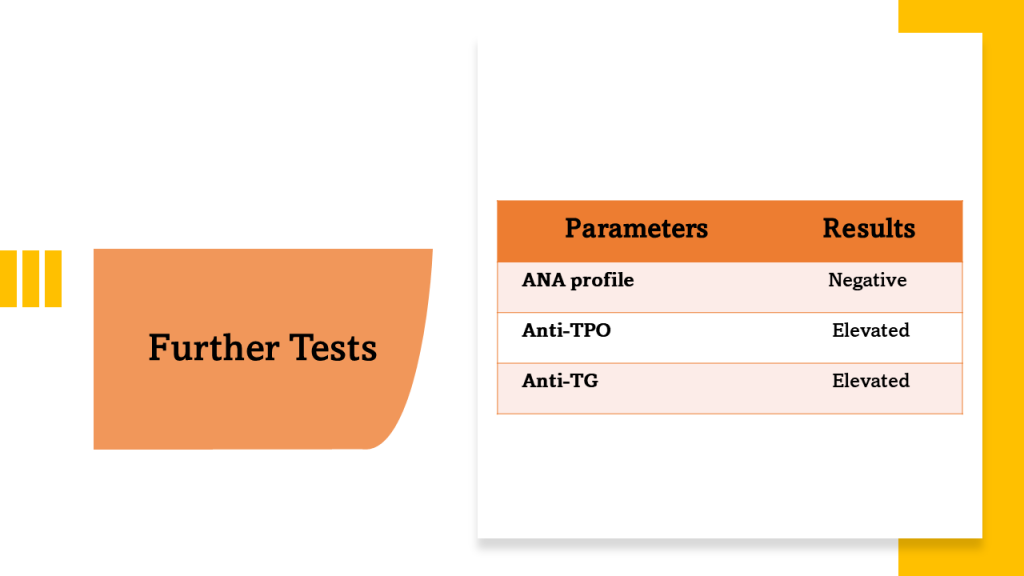Screen dimensions: 1024x576
Task: Select the middle yellow decorative bar
Action: click(x=30, y=278)
